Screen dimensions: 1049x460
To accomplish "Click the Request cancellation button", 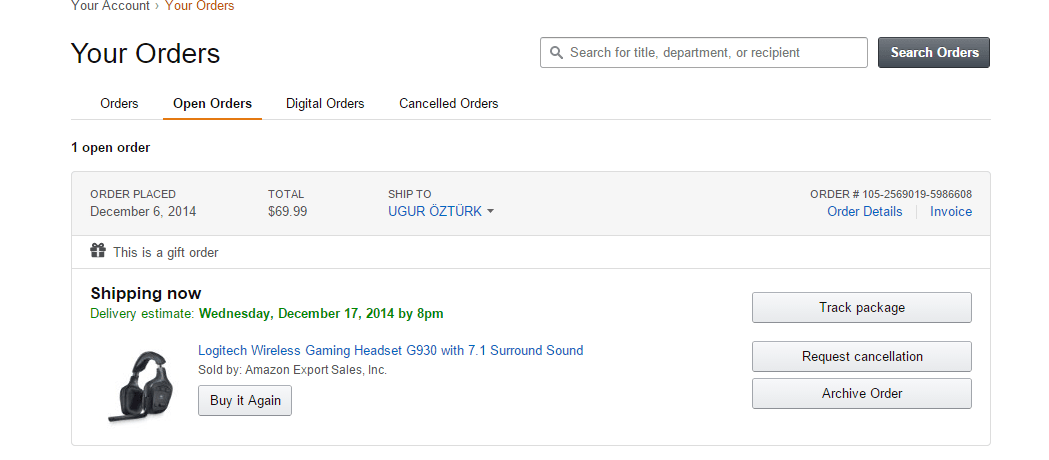I will (861, 357).
